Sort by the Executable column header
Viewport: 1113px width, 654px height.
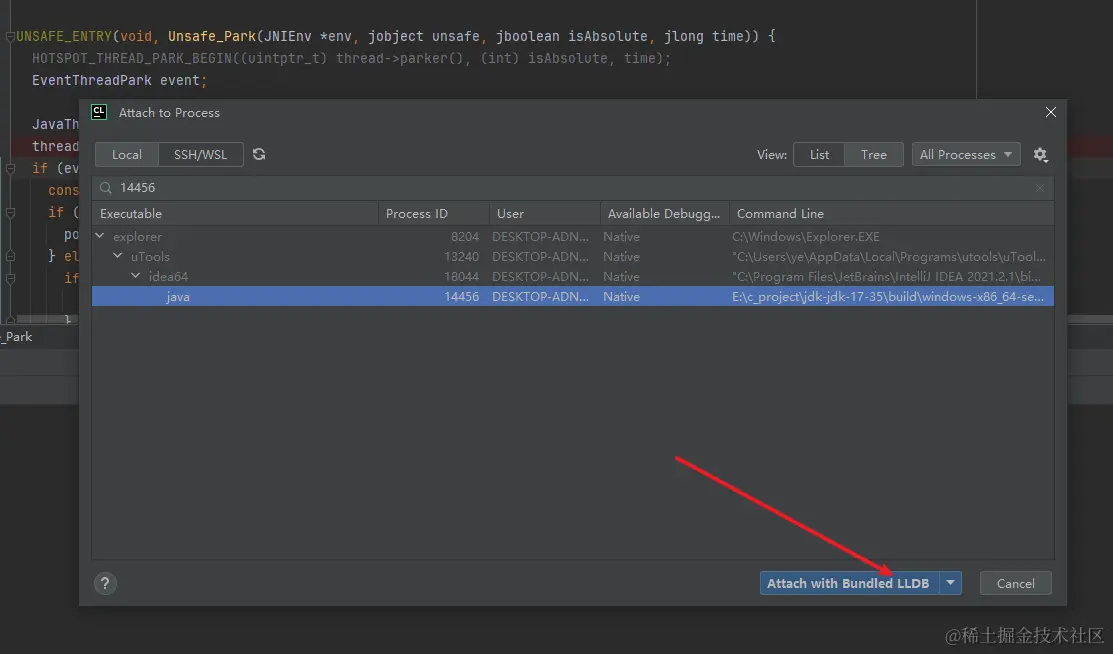235,214
